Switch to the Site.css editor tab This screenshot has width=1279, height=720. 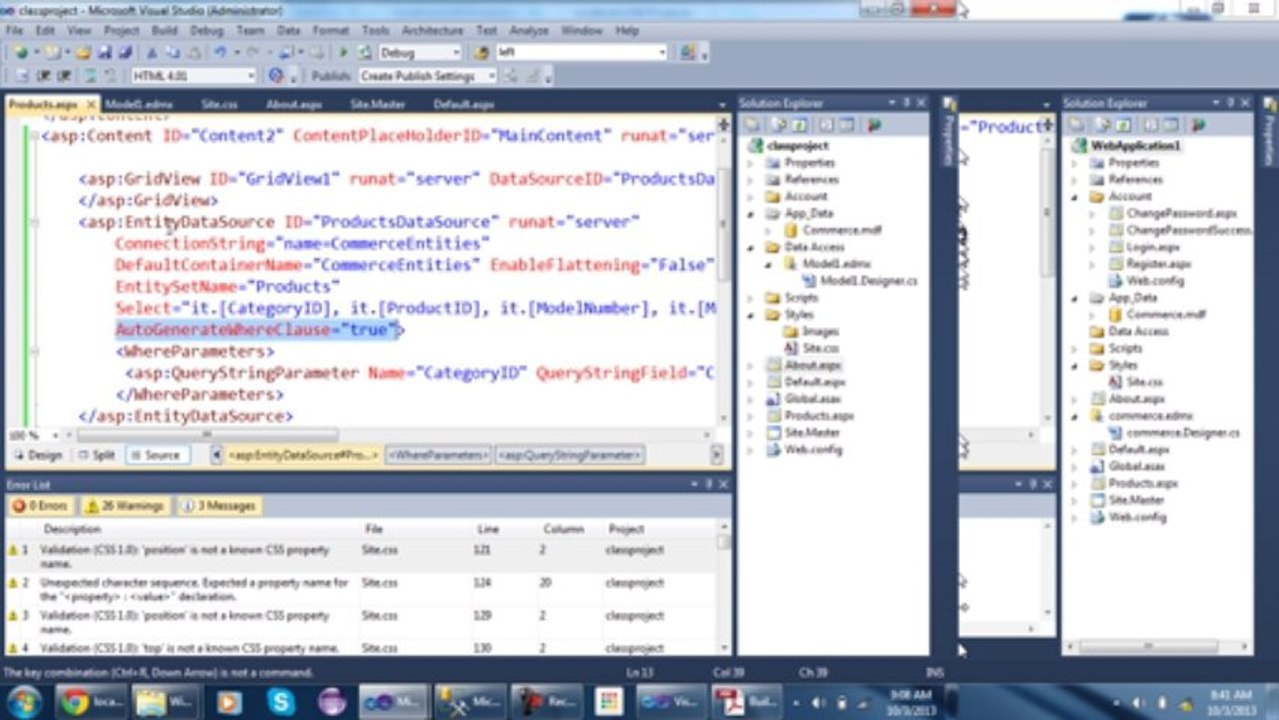pyautogui.click(x=219, y=104)
